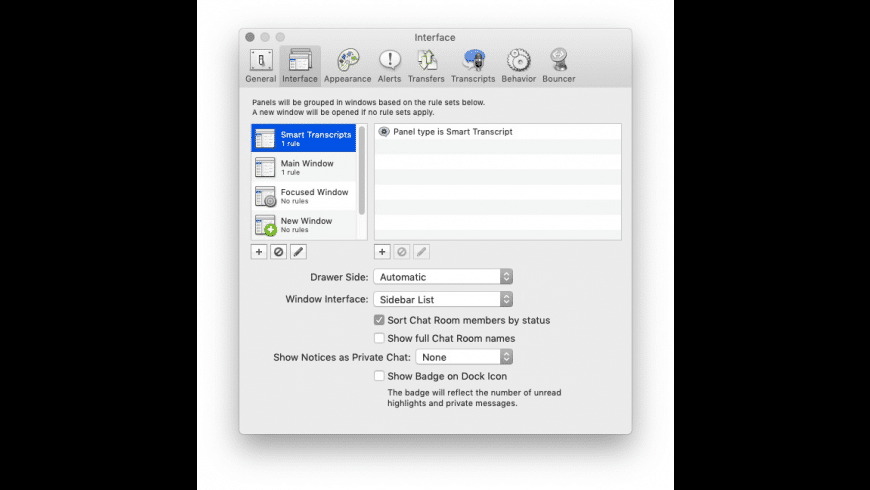Edit the selected rule set with pencil
This screenshot has height=490, width=870.
pos(299,252)
